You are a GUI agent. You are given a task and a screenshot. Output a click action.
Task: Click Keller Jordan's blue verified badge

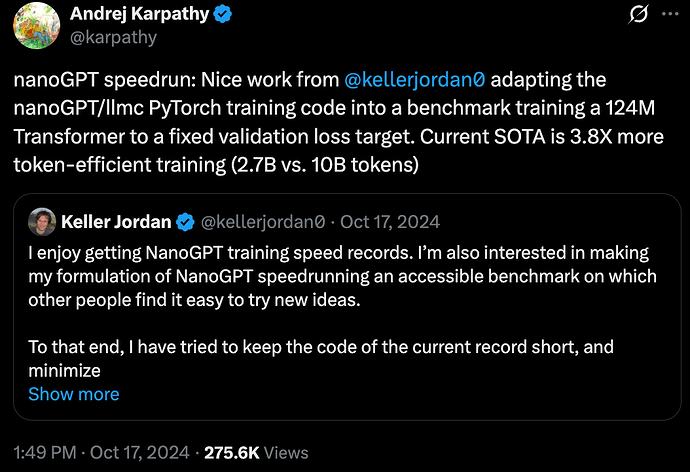(x=186, y=221)
